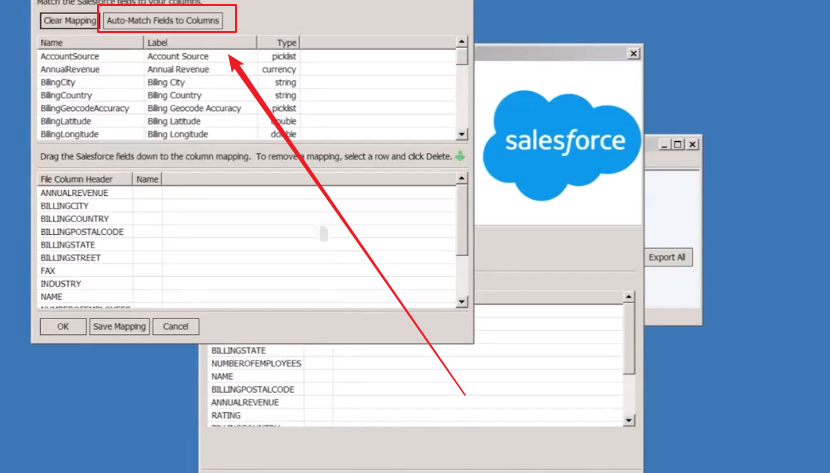Close the Salesforce logo window
The height and width of the screenshot is (473, 830).
pos(633,53)
